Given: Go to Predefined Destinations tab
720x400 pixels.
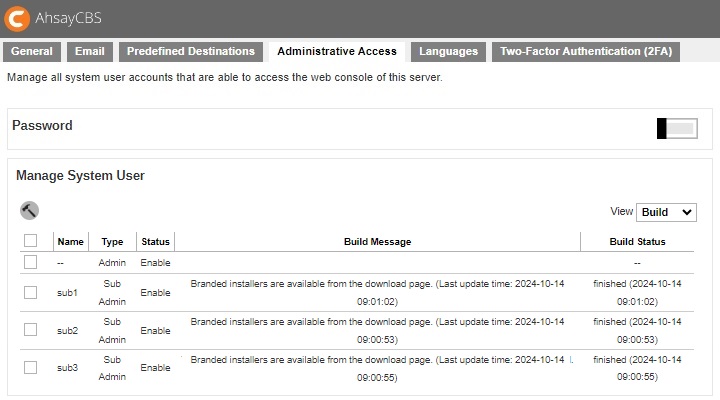Looking at the screenshot, I should pos(191,52).
